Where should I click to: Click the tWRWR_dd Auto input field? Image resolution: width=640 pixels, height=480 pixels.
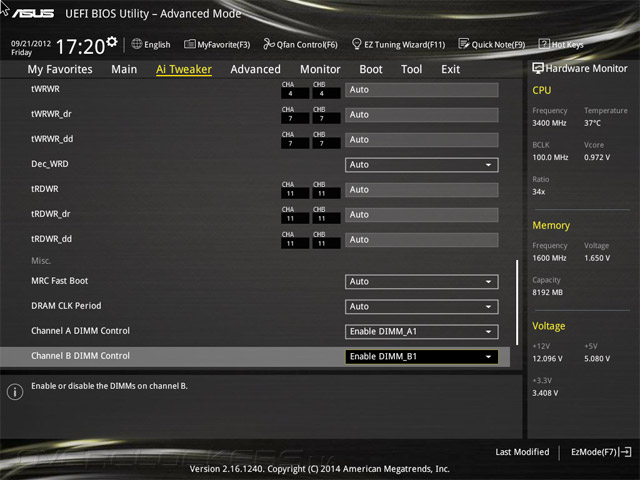(422, 140)
